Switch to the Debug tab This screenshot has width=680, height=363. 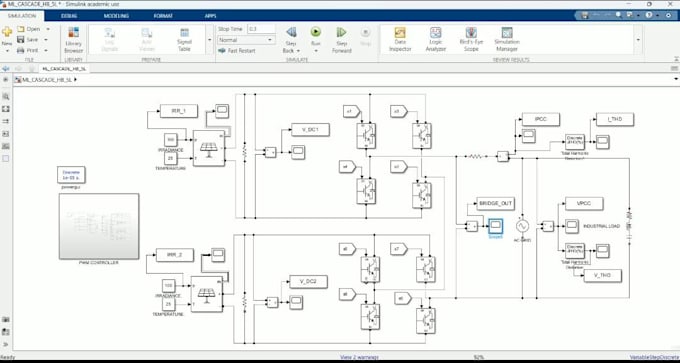tap(69, 16)
